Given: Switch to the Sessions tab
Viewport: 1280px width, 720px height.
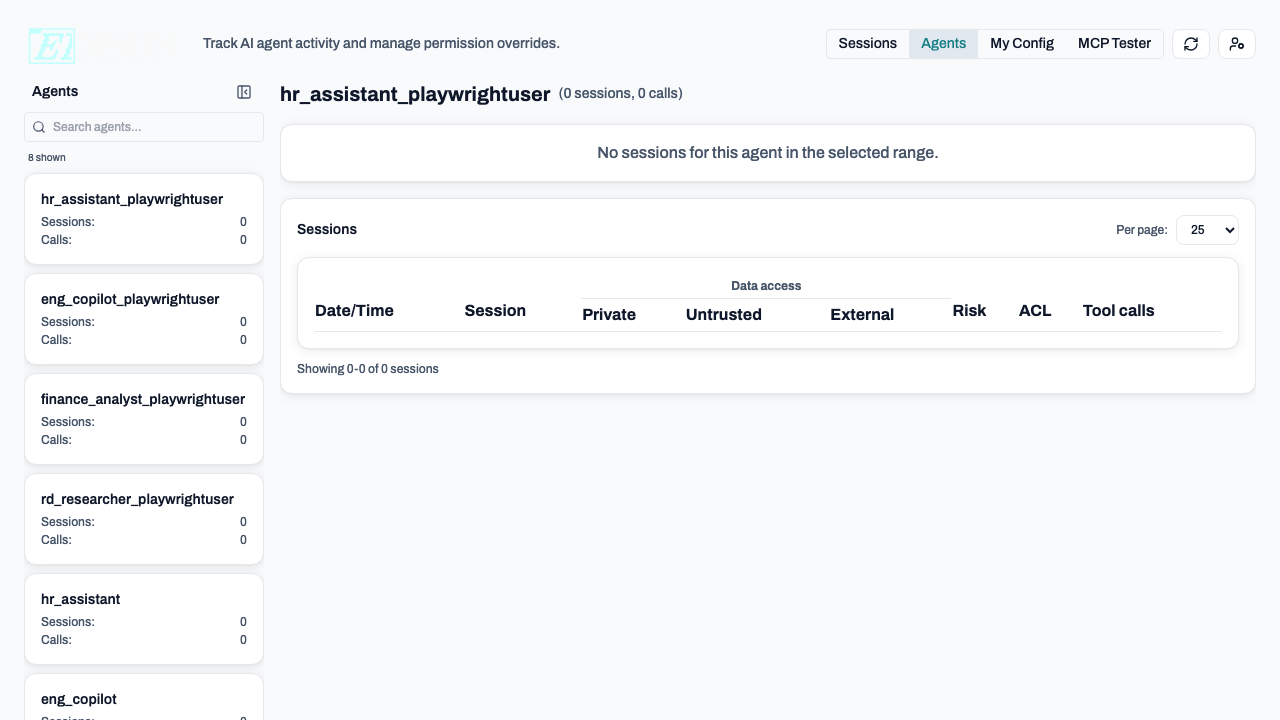Looking at the screenshot, I should tap(867, 44).
